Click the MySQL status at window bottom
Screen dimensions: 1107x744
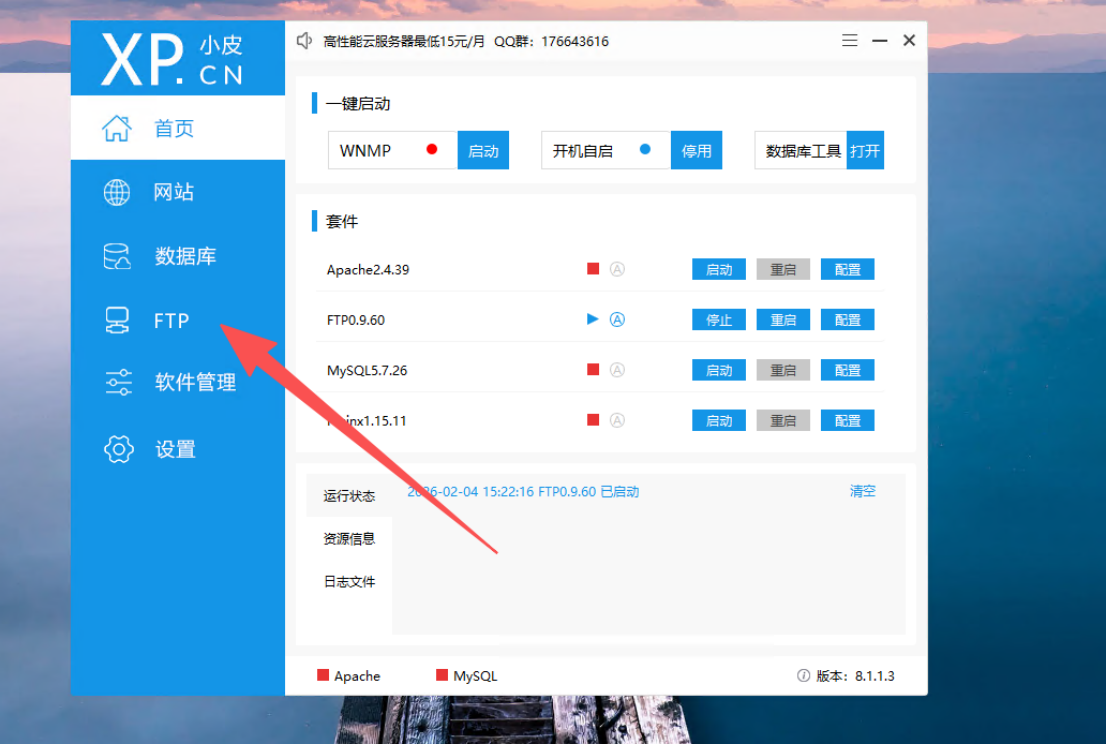pyautogui.click(x=467, y=676)
